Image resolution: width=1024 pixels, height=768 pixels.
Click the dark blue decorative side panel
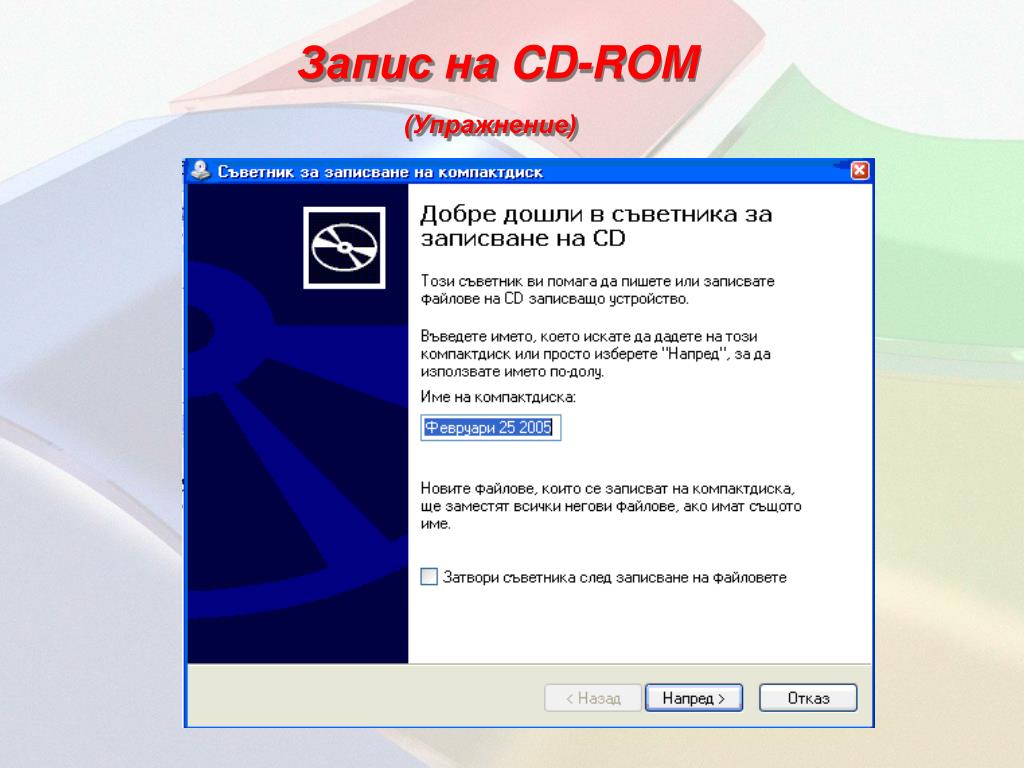298,424
